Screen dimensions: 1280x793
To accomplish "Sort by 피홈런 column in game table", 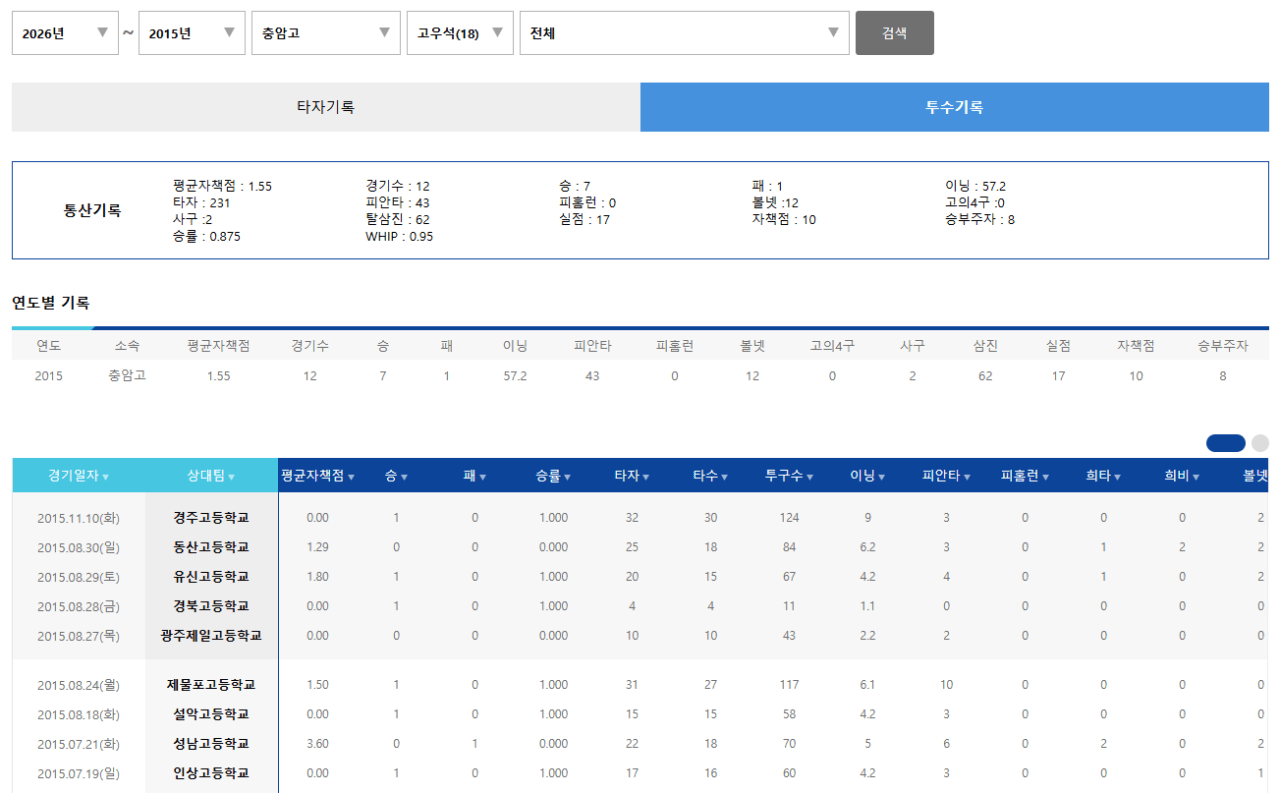I will pos(1025,476).
